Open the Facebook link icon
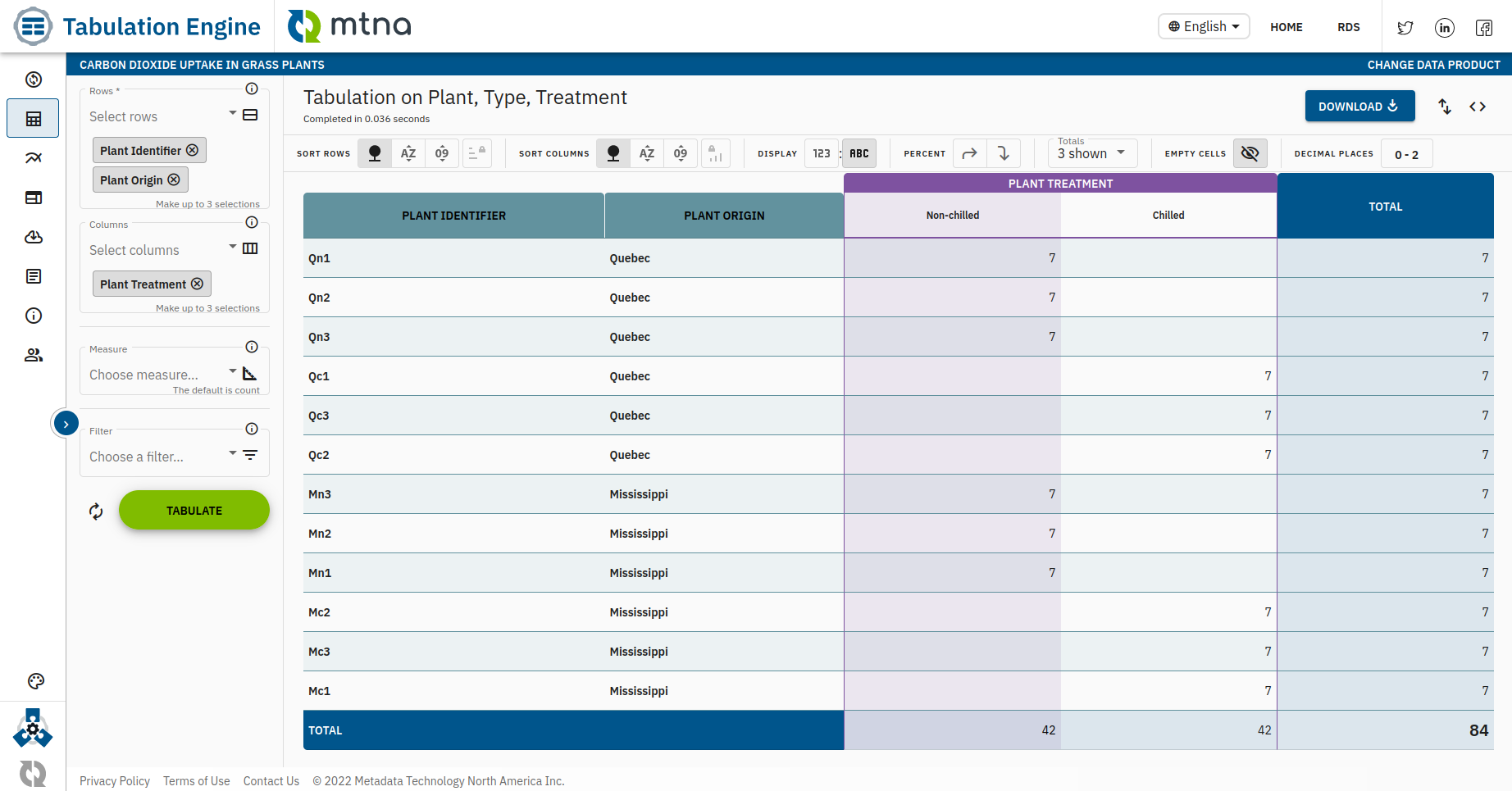 pos(1484,28)
